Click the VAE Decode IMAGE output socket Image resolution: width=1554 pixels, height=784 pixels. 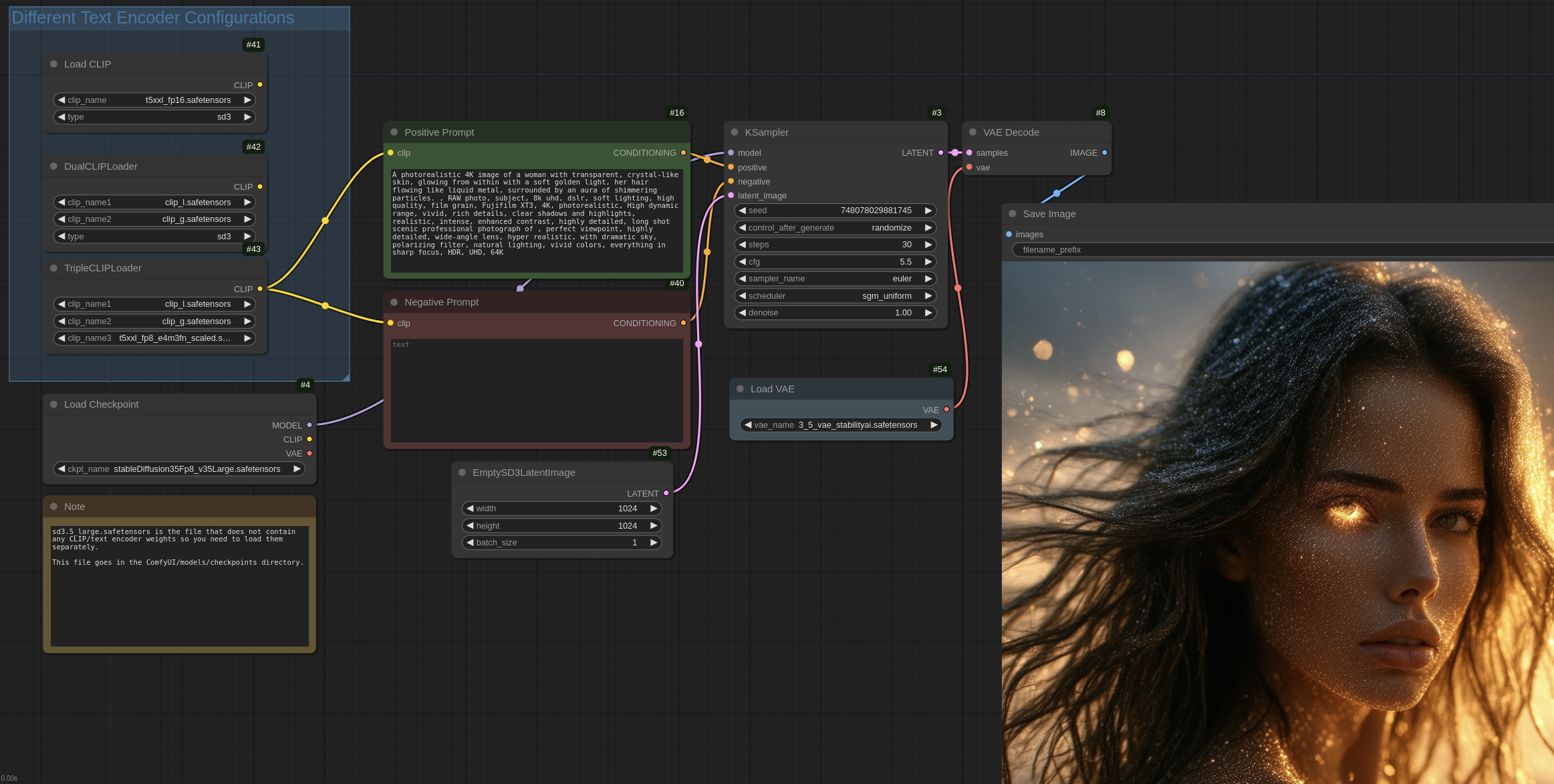coord(1104,153)
